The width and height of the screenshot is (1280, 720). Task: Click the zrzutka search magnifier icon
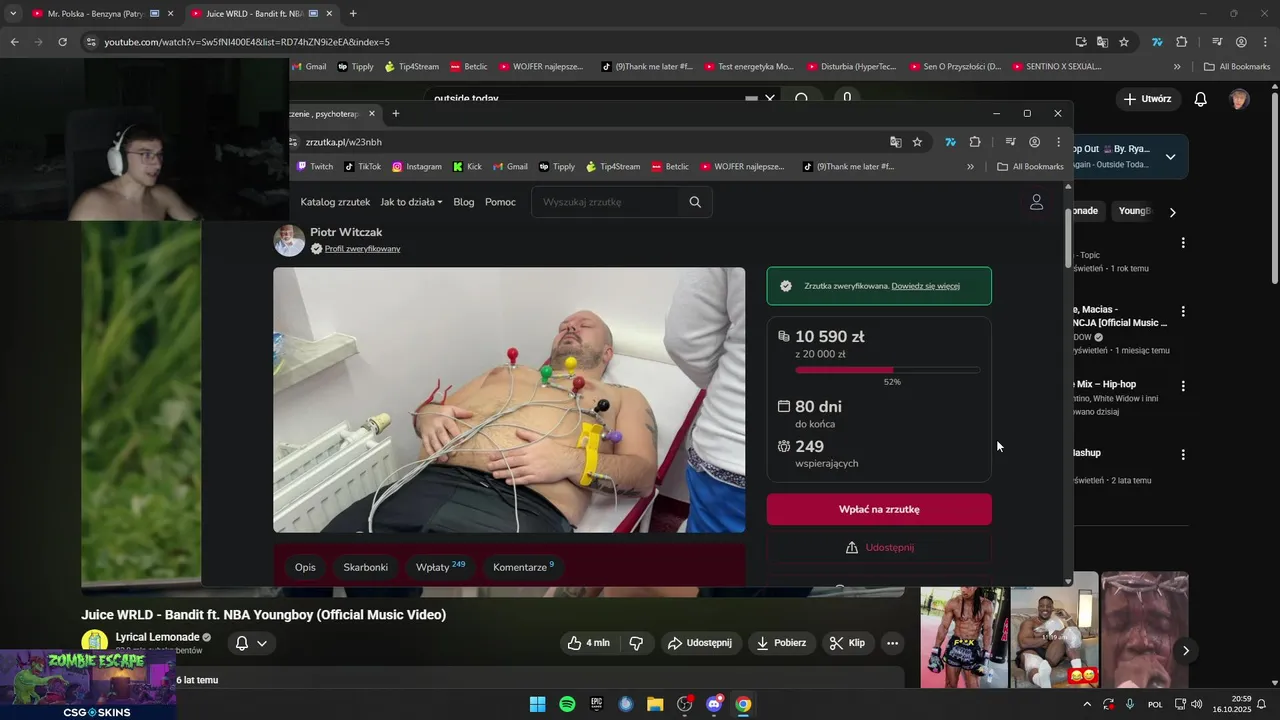(695, 202)
